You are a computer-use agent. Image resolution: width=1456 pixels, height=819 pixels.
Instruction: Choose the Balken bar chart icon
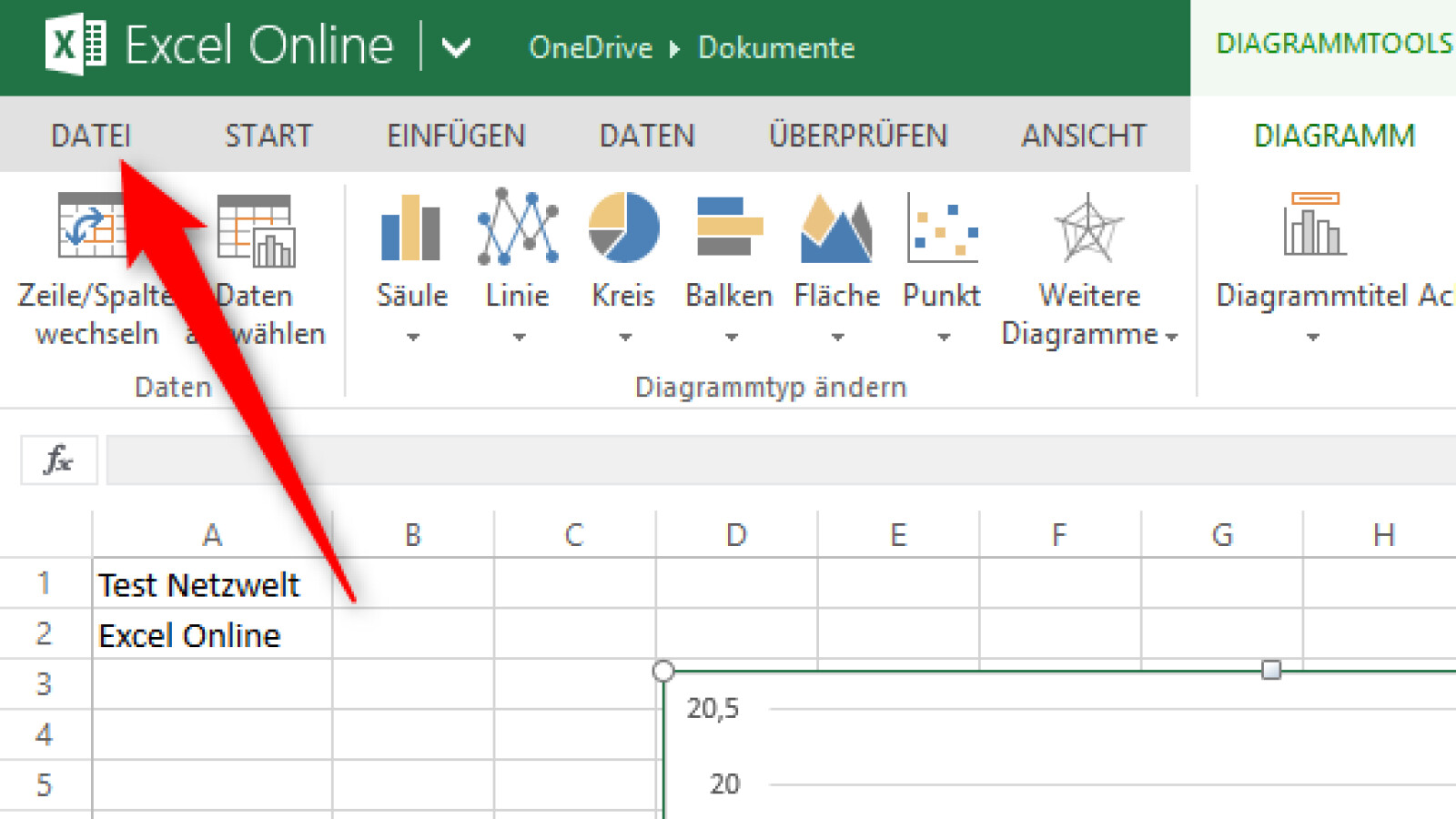729,227
